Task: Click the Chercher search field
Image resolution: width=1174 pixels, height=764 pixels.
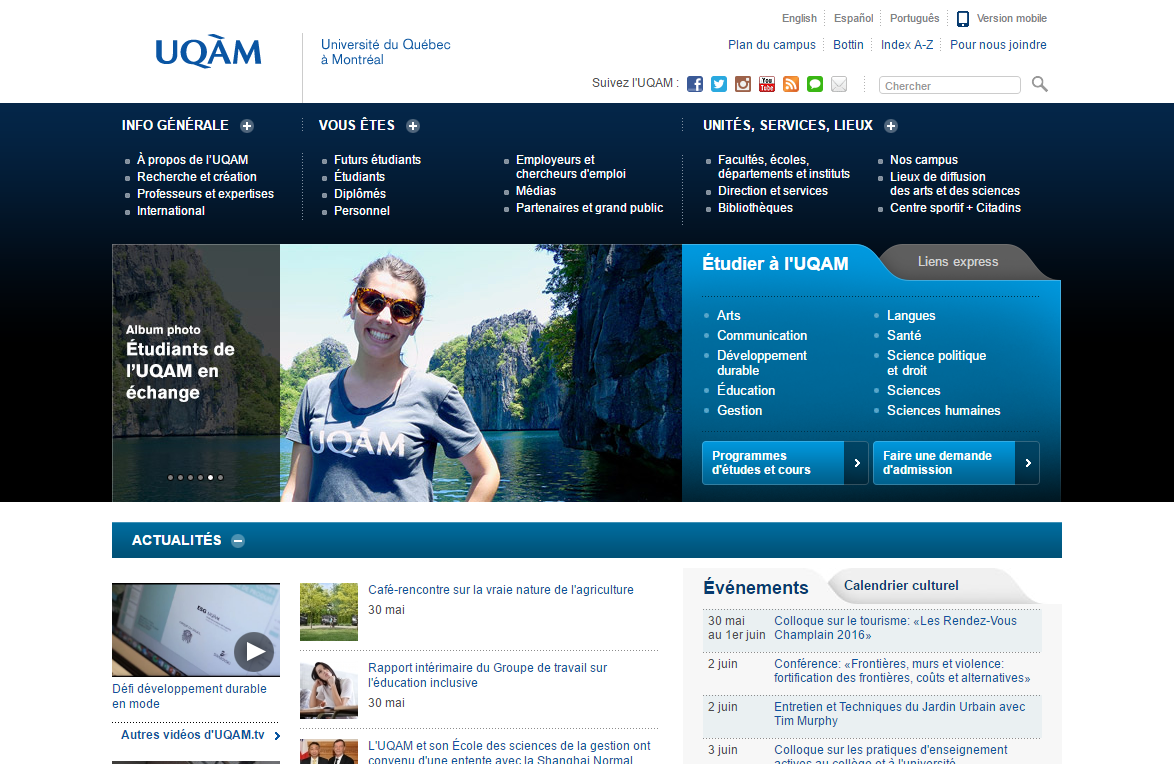Action: tap(949, 85)
